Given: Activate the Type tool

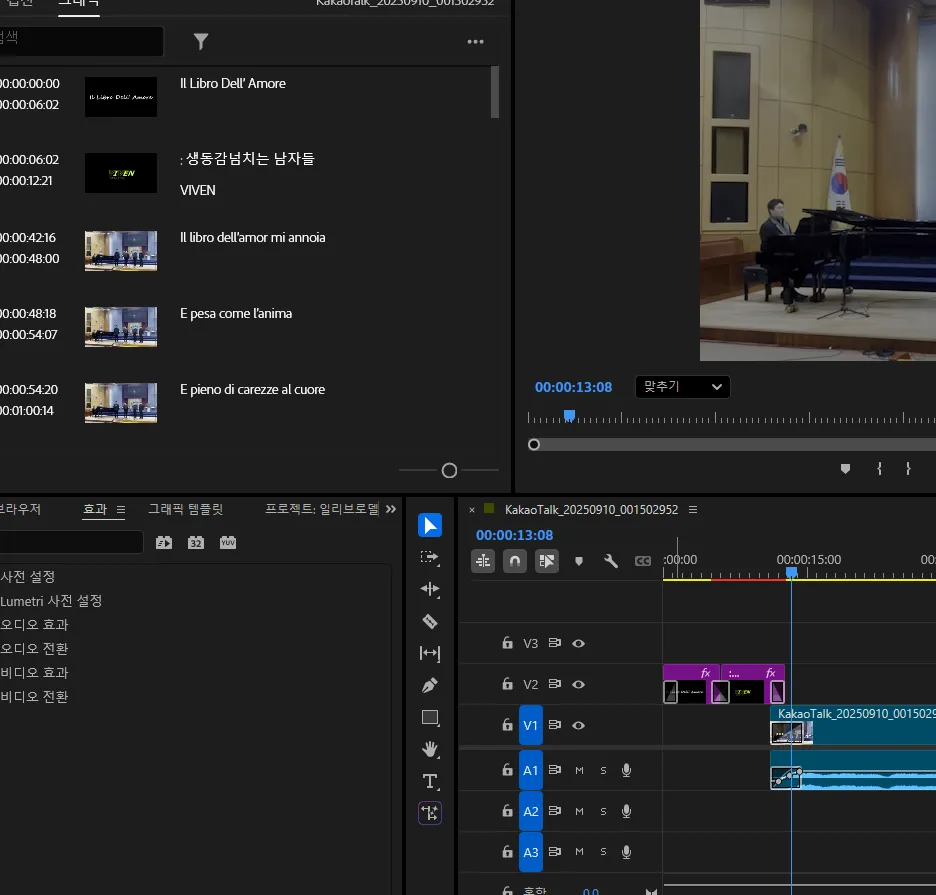Looking at the screenshot, I should point(430,781).
